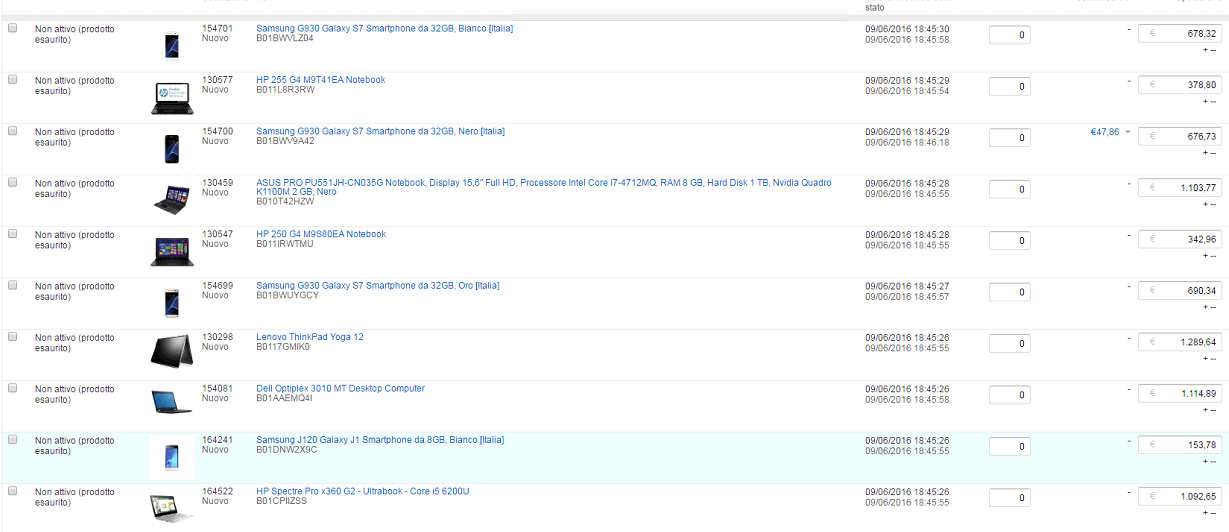The width and height of the screenshot is (1229, 532).
Task: Check the Lenovo ThinkPad Yoga 12 row checkbox
Action: pos(13,337)
